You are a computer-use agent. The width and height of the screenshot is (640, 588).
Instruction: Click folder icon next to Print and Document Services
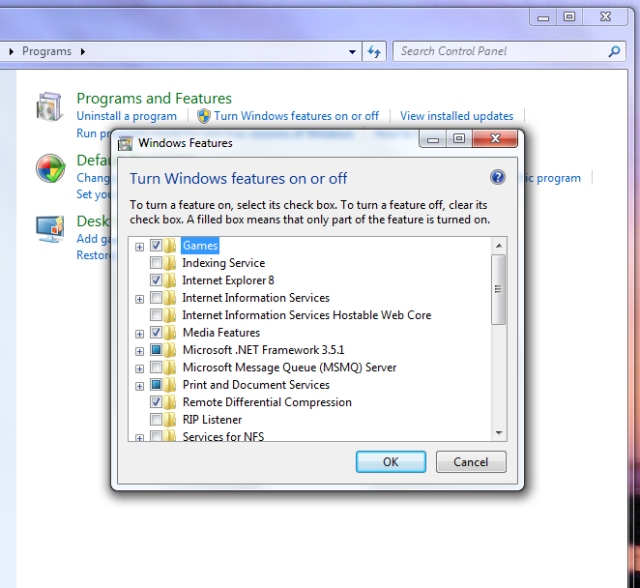coord(169,385)
